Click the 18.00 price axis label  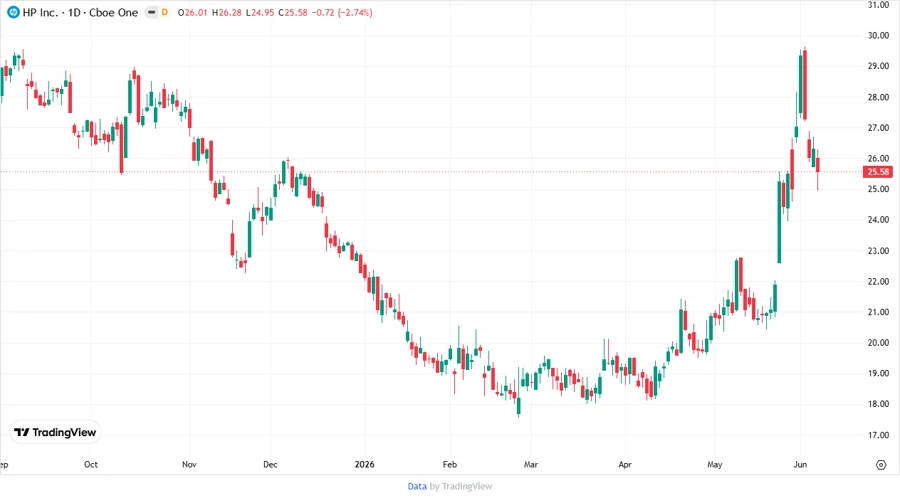(878, 404)
